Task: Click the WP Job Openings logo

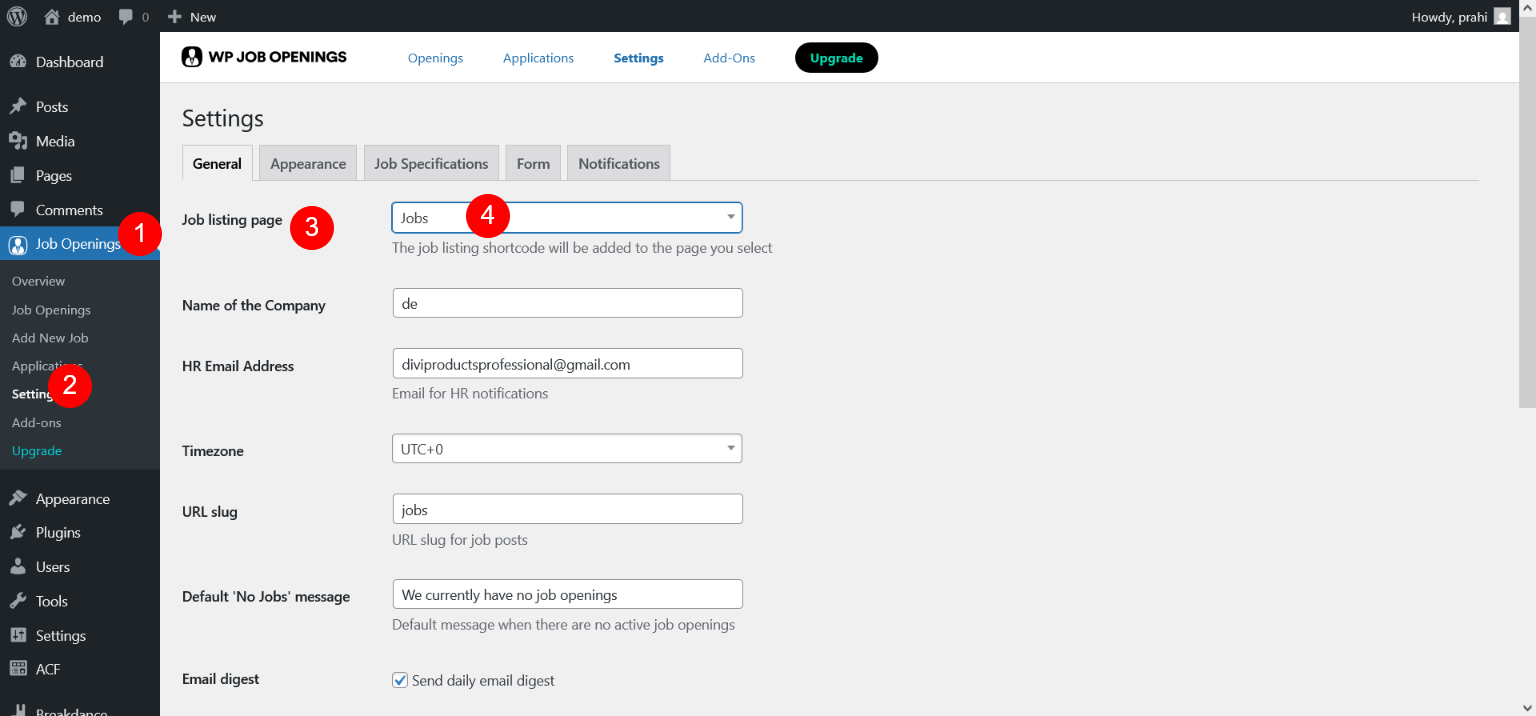Action: (264, 57)
